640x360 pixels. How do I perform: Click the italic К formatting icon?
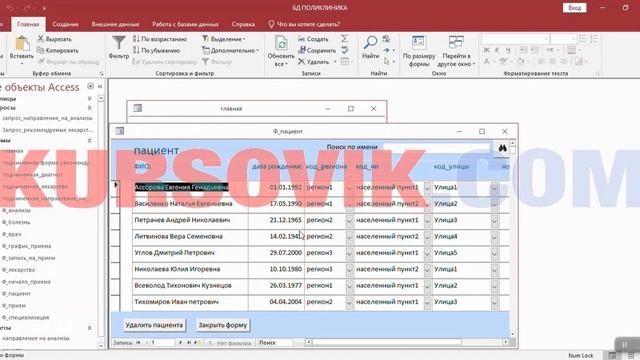click(497, 50)
